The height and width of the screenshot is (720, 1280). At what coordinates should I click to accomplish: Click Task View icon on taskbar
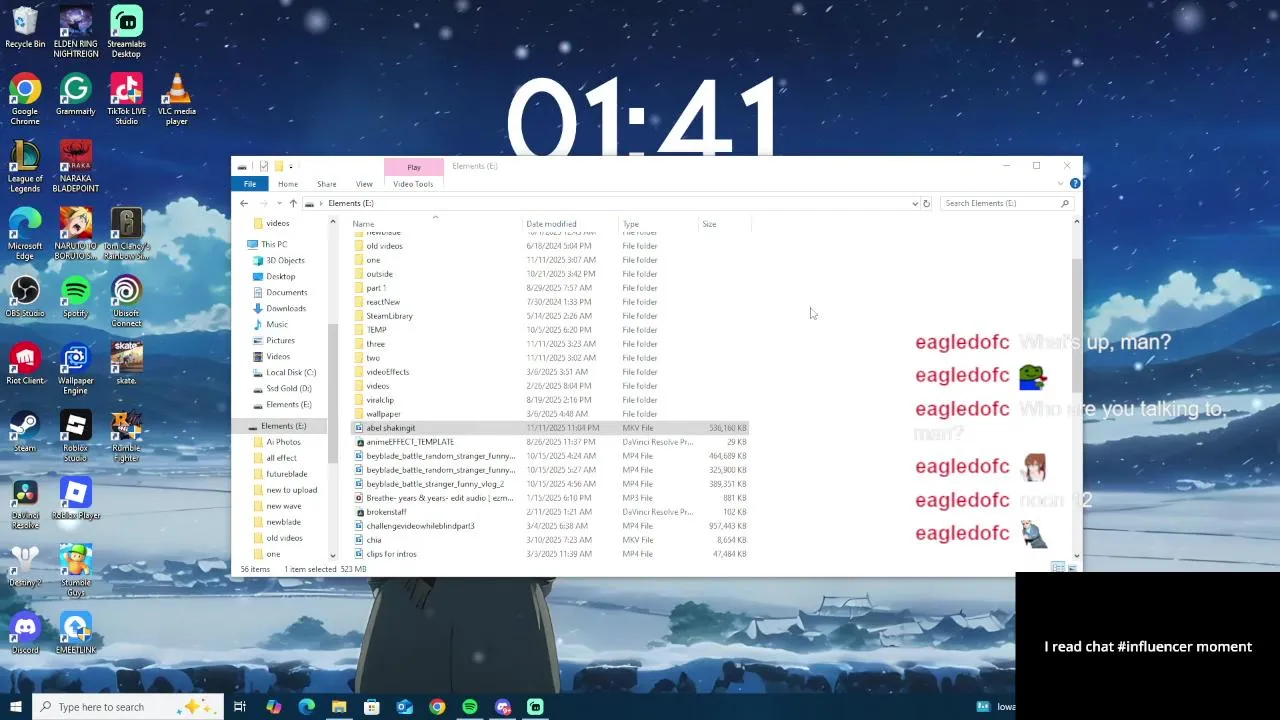click(x=240, y=707)
